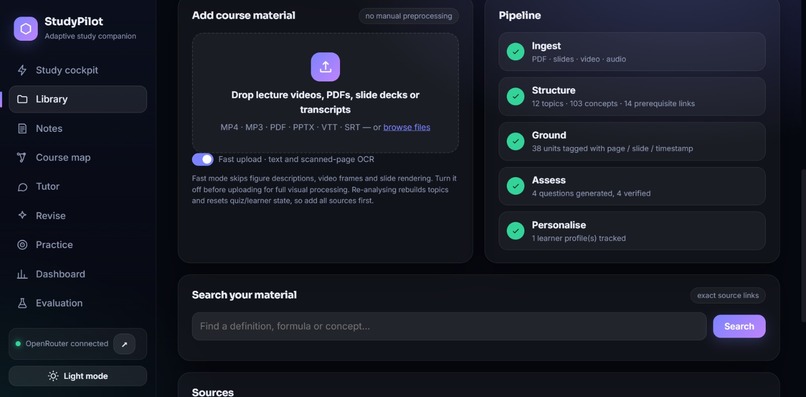Click 'Search your material' heading
The width and height of the screenshot is (806, 397).
click(244, 295)
